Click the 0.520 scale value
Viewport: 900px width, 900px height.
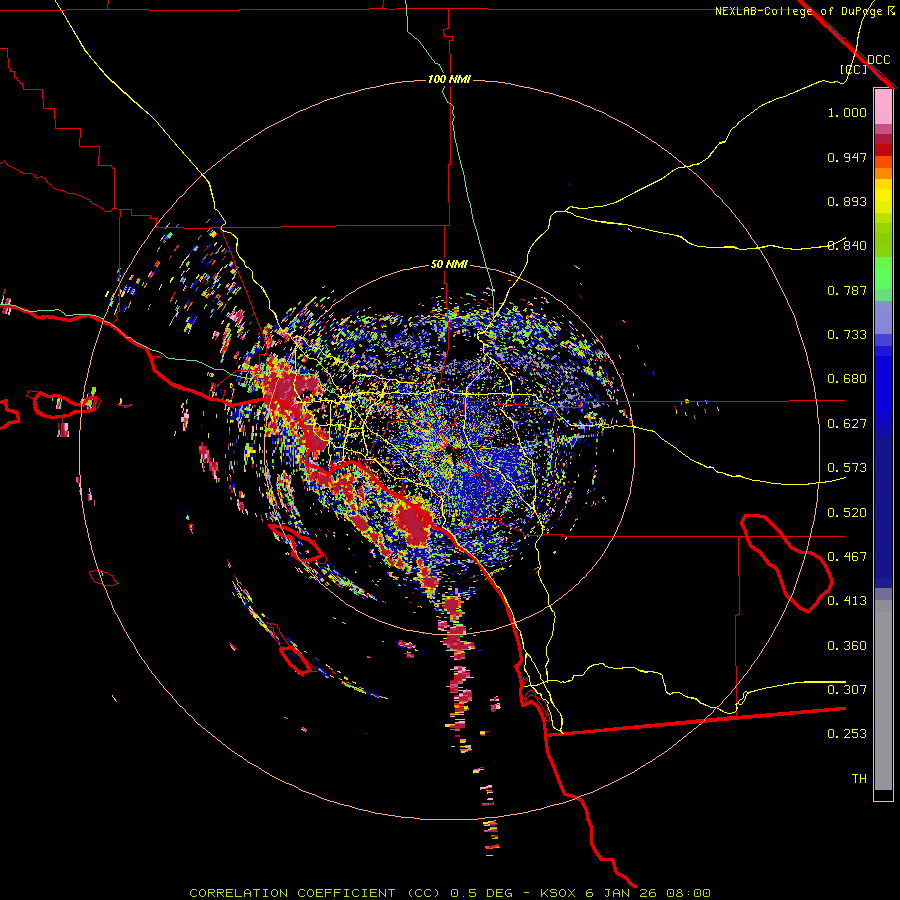pyautogui.click(x=847, y=513)
